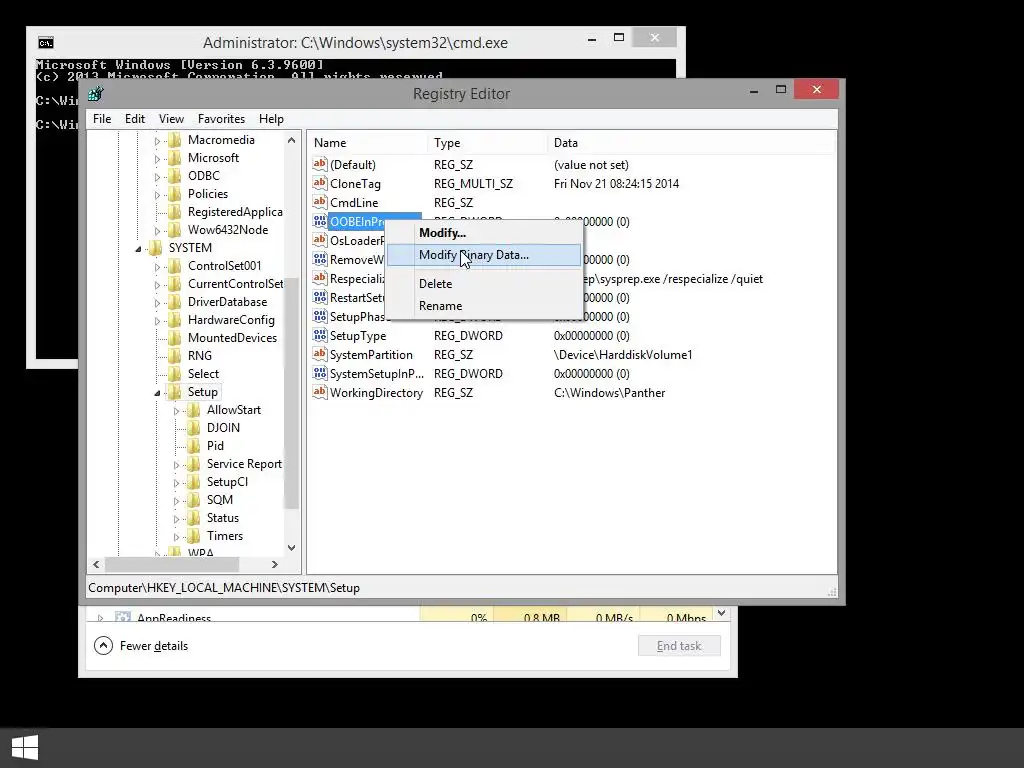Click the OsLoaderPath string value icon

[x=319, y=240]
